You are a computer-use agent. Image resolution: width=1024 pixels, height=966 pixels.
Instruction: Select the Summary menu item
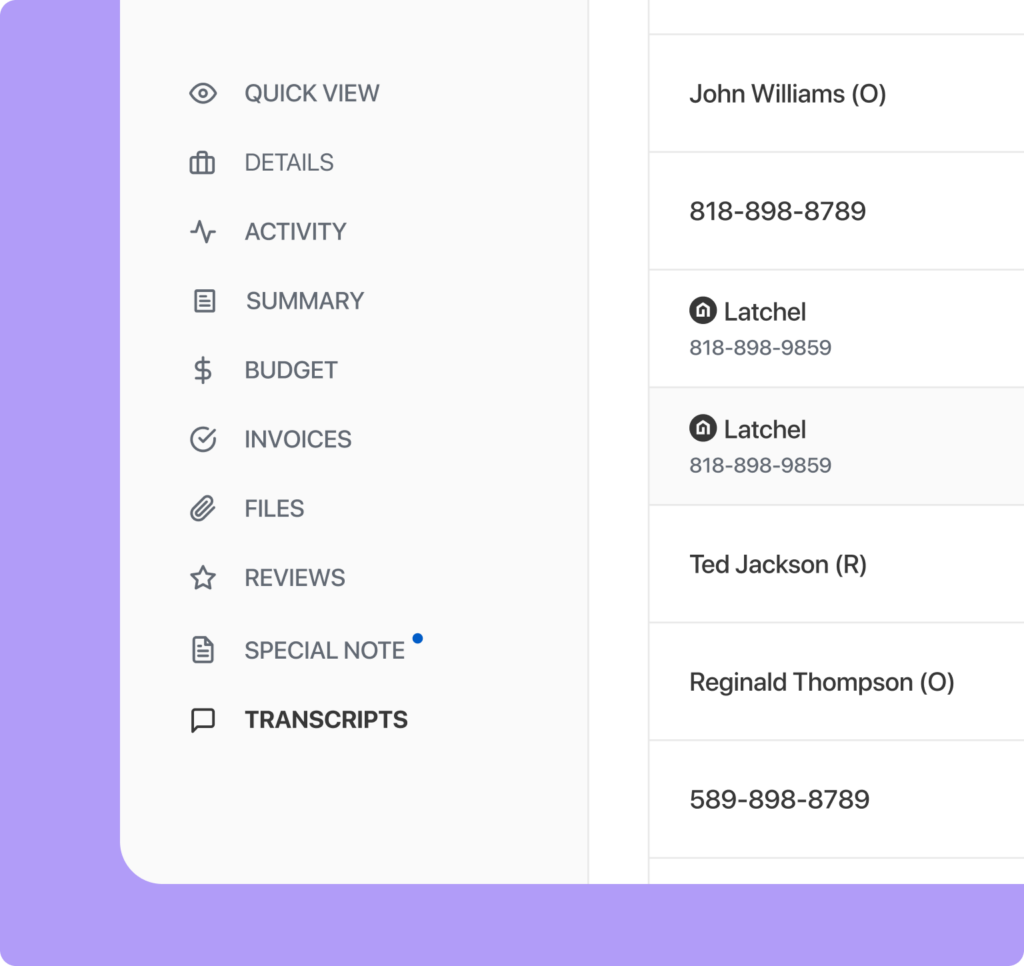[305, 300]
